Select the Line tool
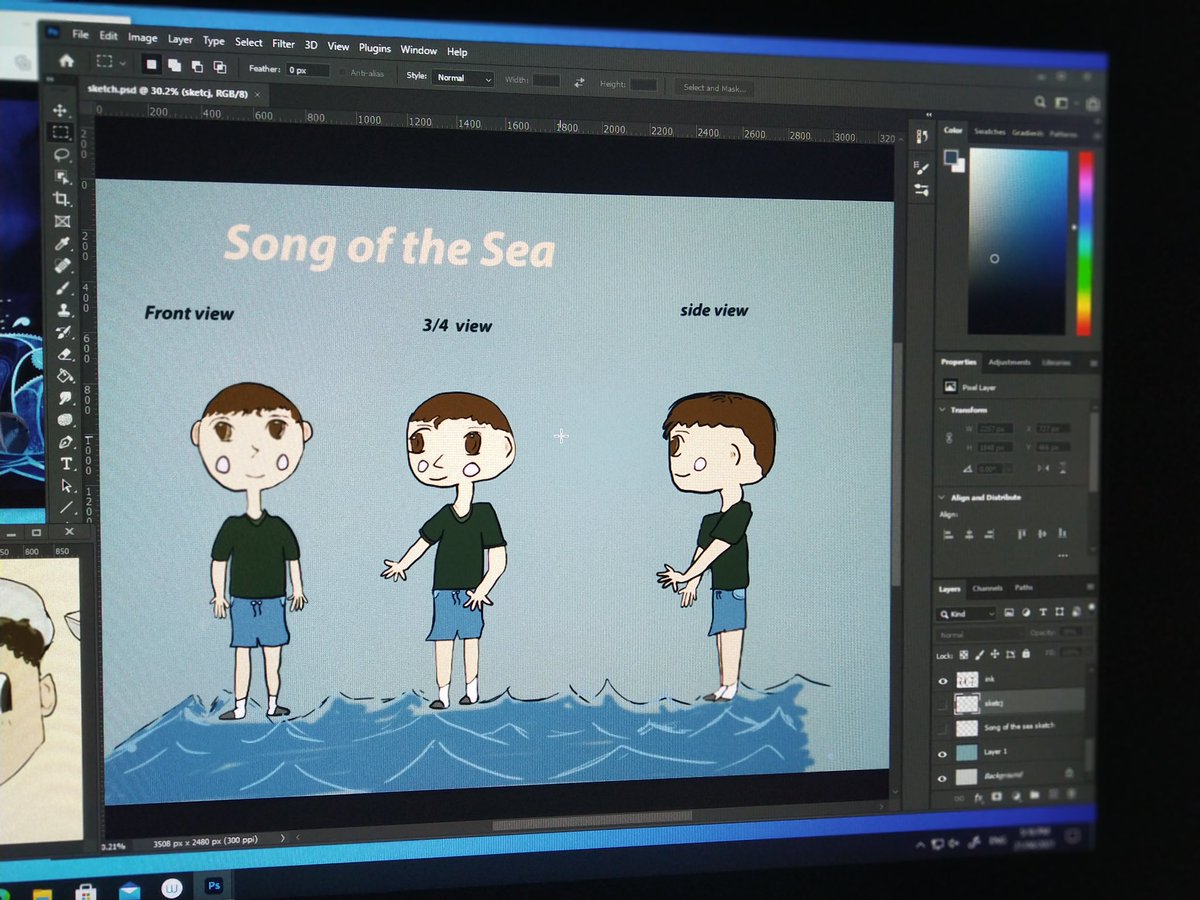This screenshot has width=1200, height=900. (68, 507)
